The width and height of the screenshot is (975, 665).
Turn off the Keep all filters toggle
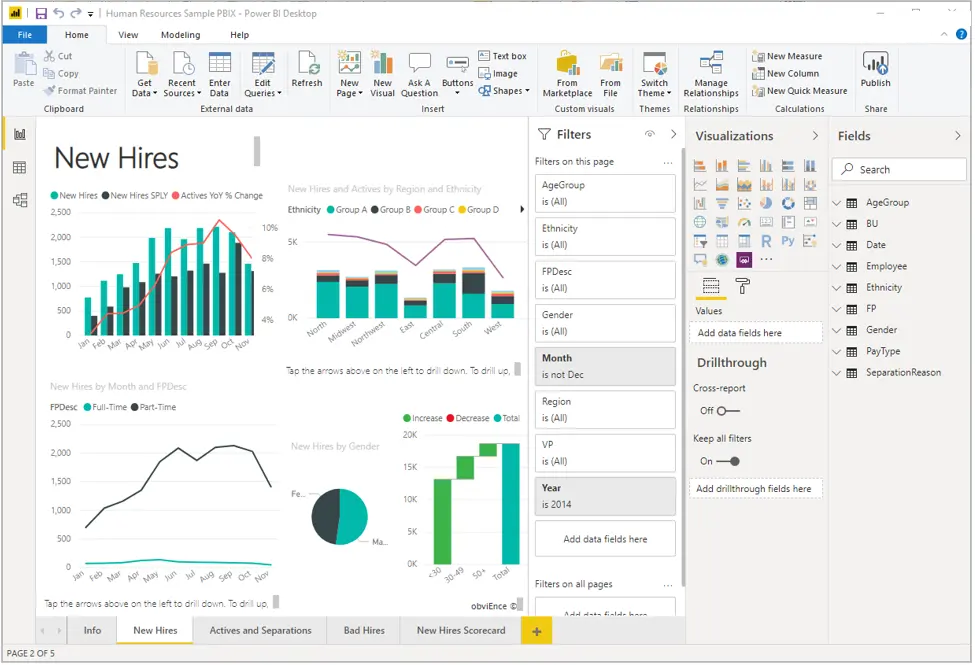[728, 462]
